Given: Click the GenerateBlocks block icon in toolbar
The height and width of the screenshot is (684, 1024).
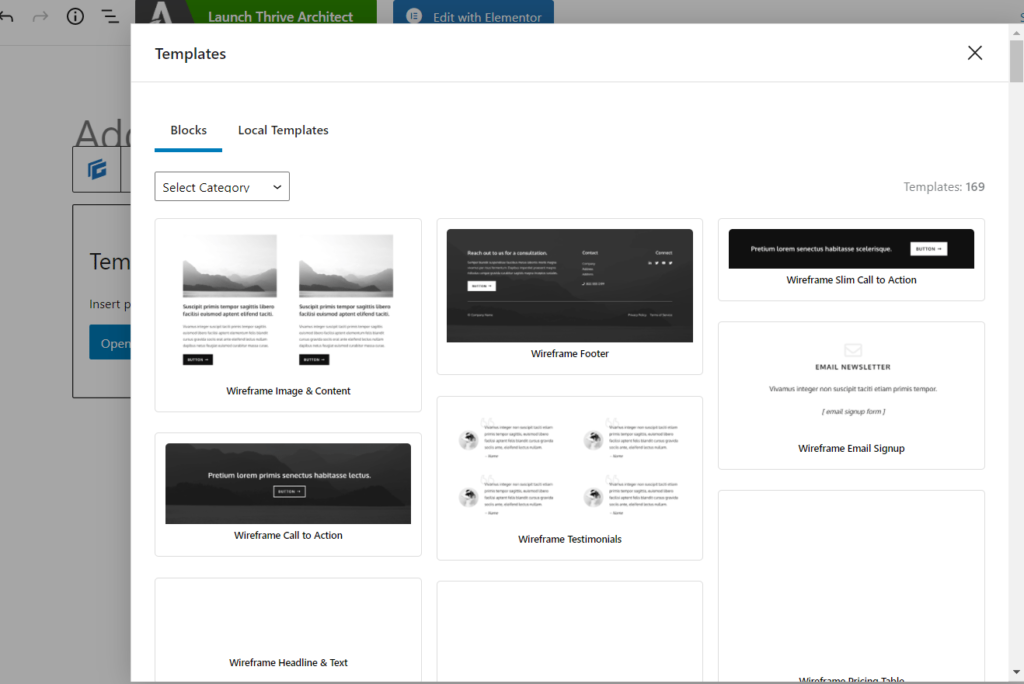Looking at the screenshot, I should pyautogui.click(x=97, y=170).
